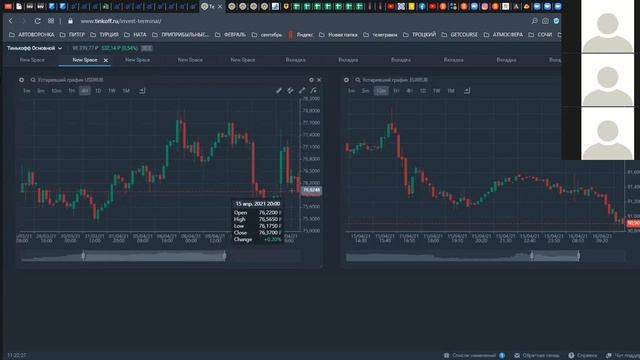Click the blue shield icon in address bar
Viewport: 640px width, 360px height.
pyautogui.click(x=556, y=21)
